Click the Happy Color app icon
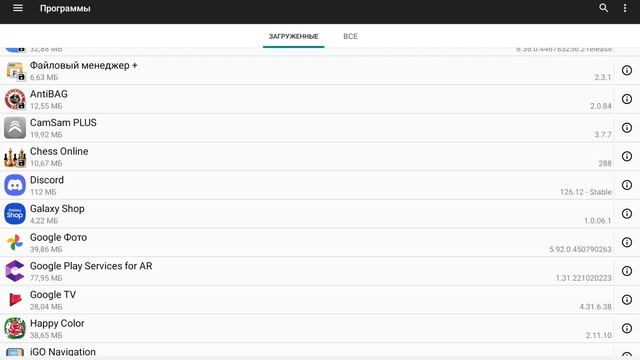This screenshot has height=360, width=640. 15,329
